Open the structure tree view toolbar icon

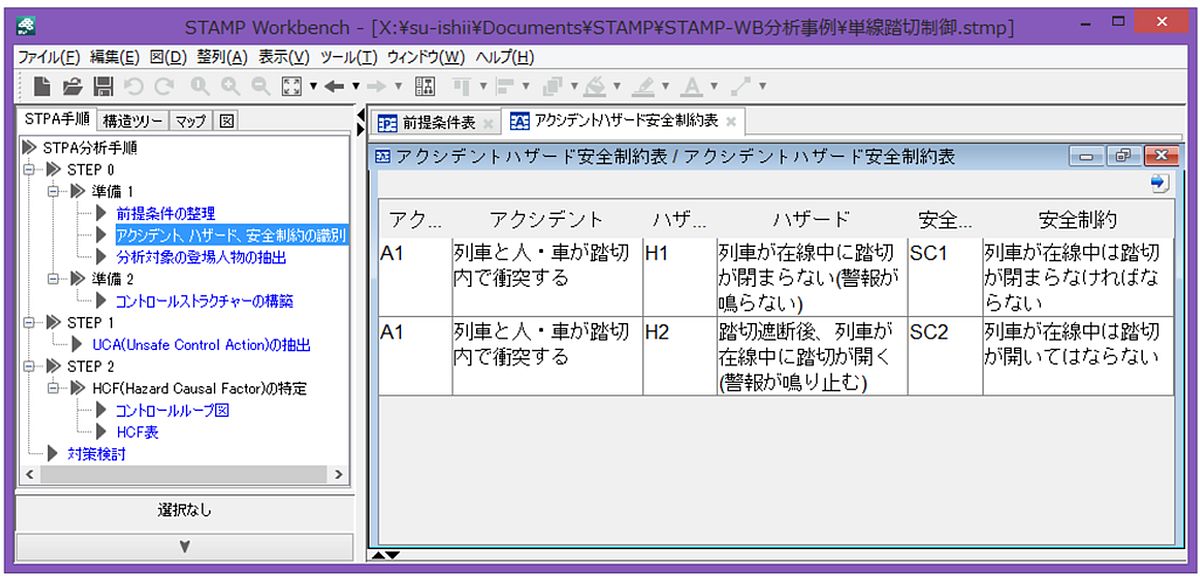[426, 84]
